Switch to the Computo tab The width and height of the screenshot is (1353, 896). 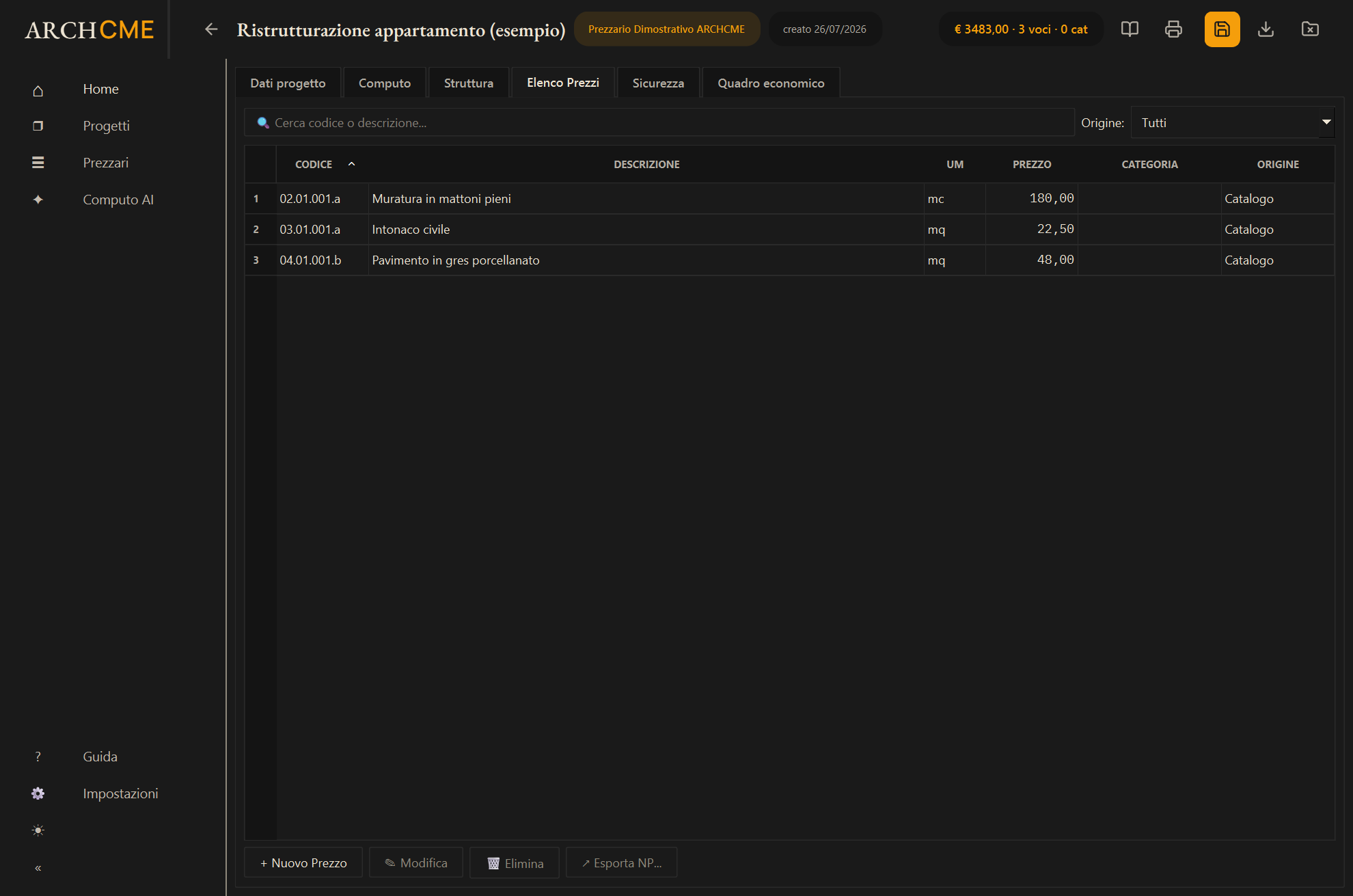click(x=385, y=83)
